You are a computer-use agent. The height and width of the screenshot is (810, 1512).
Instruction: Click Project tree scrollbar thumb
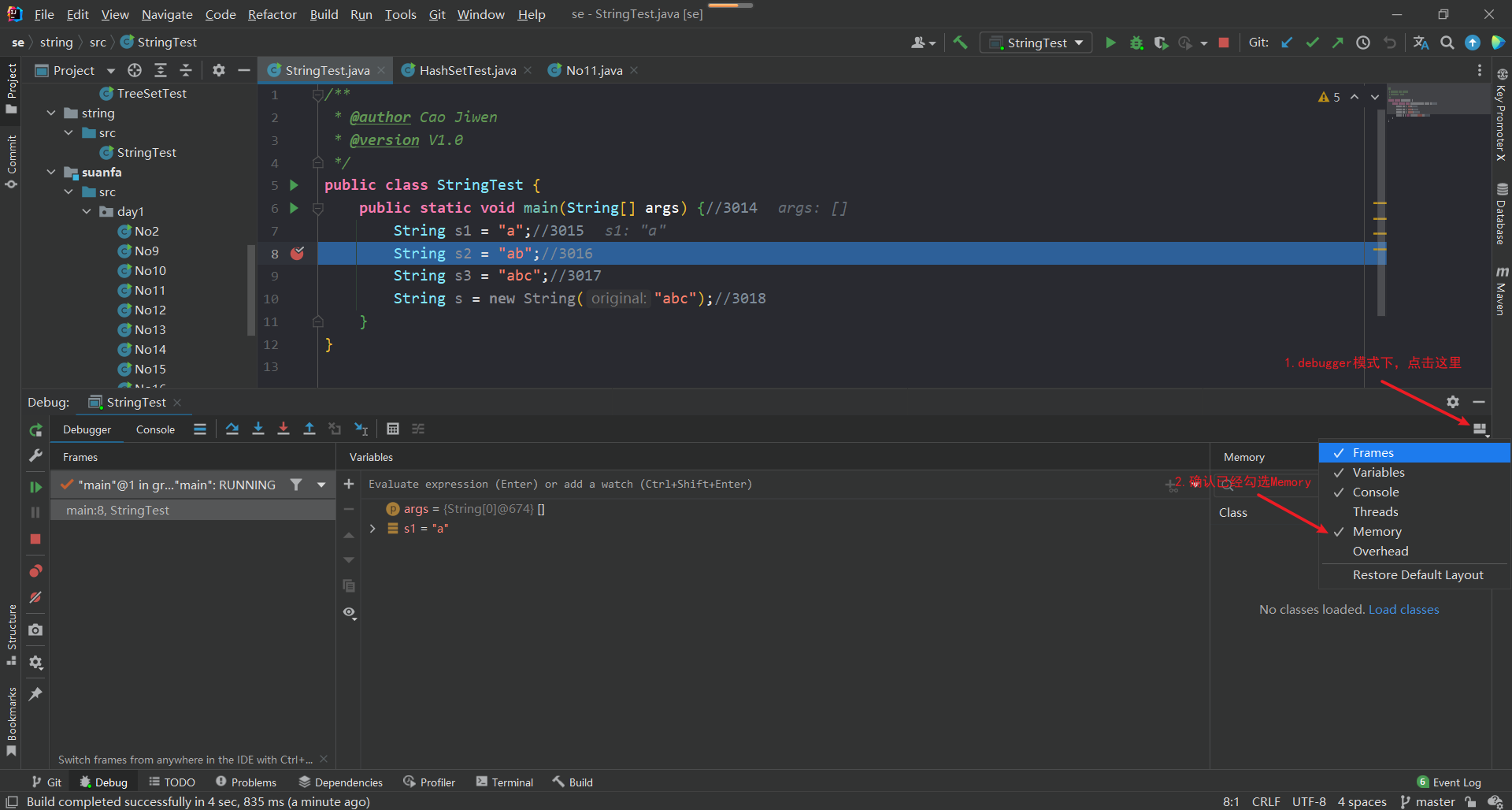coord(251,289)
